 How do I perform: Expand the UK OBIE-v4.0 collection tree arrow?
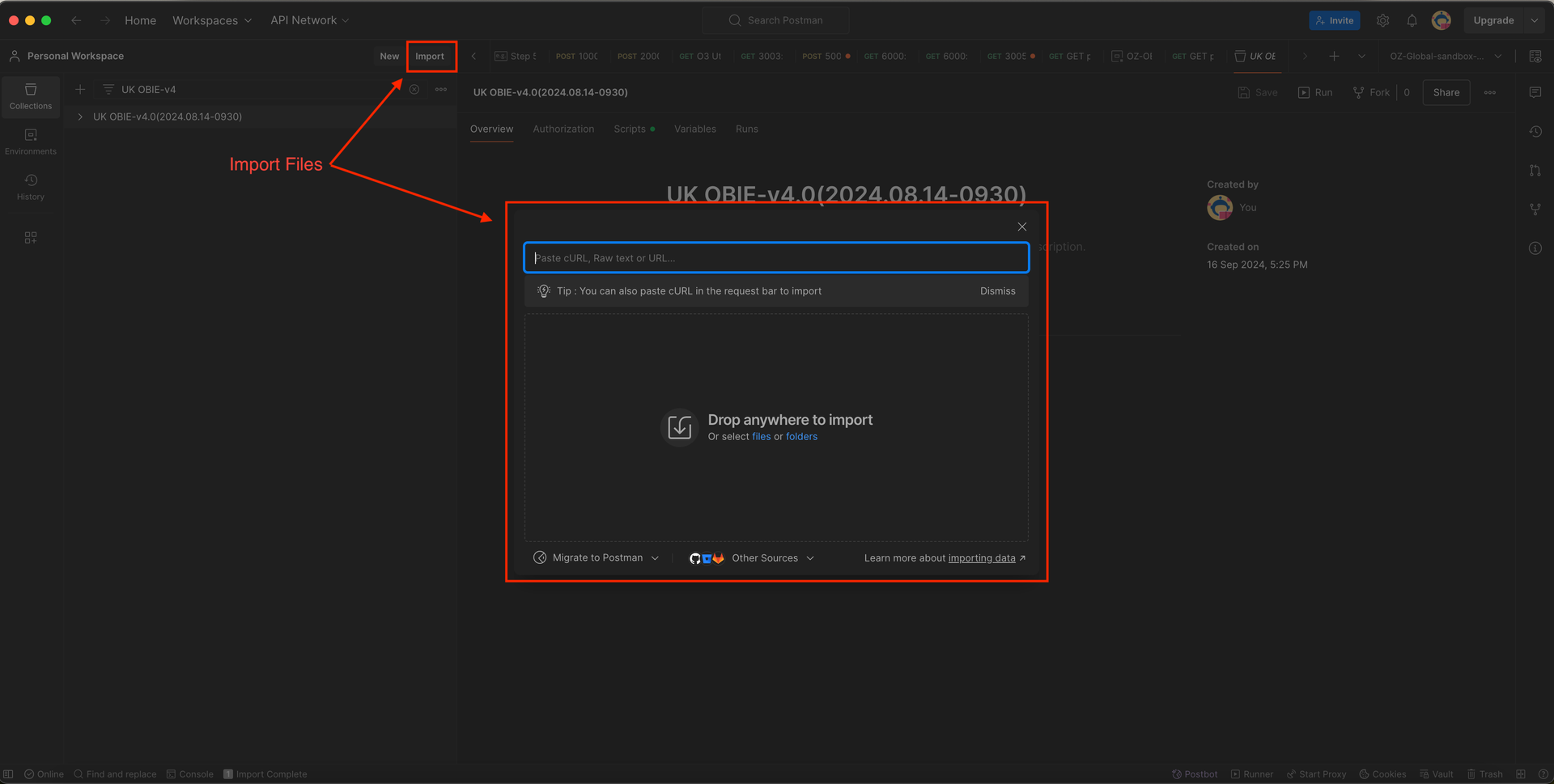pyautogui.click(x=80, y=117)
